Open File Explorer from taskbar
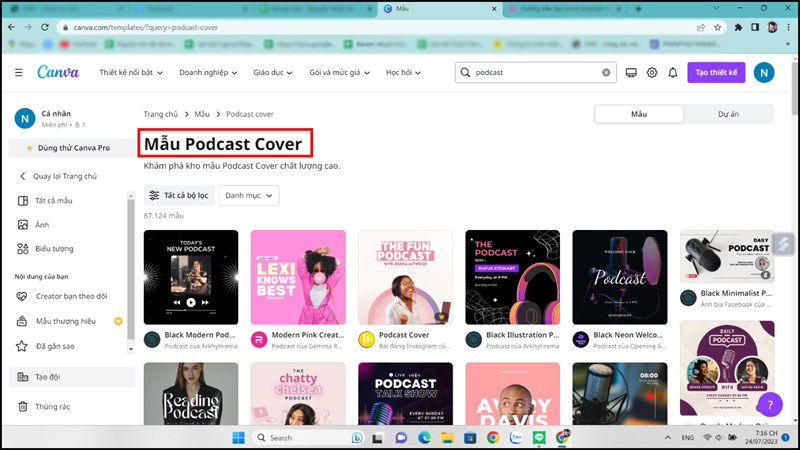Screen dimensions: 800x450 click(x=447, y=438)
